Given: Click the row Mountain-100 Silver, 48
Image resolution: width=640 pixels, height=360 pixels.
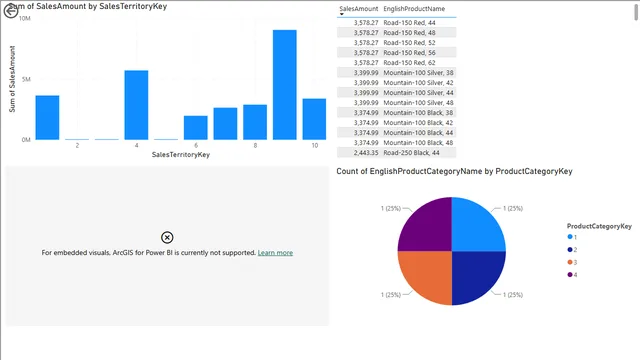Looking at the screenshot, I should coord(396,102).
